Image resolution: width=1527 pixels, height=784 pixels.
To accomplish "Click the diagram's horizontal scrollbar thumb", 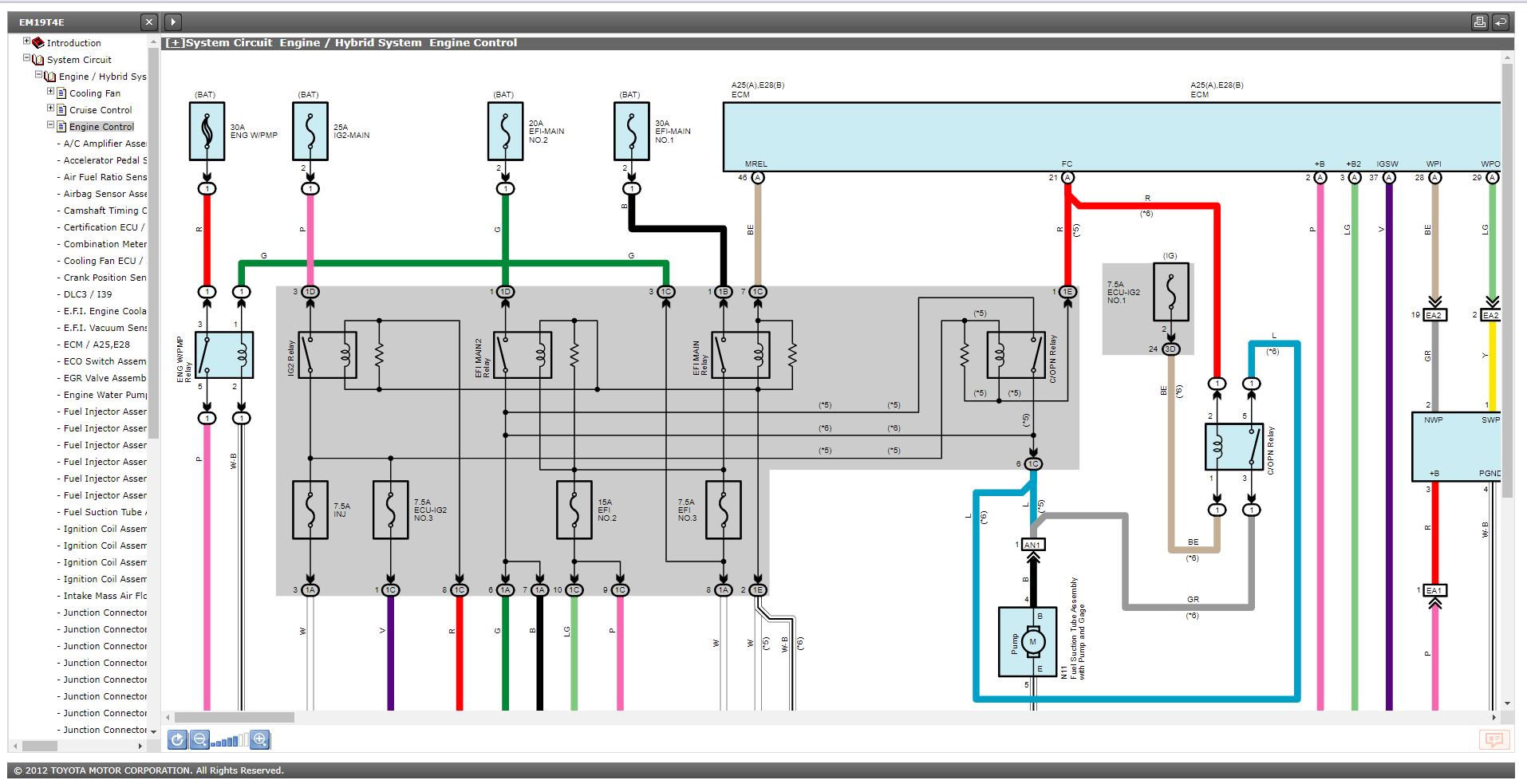I will [235, 717].
